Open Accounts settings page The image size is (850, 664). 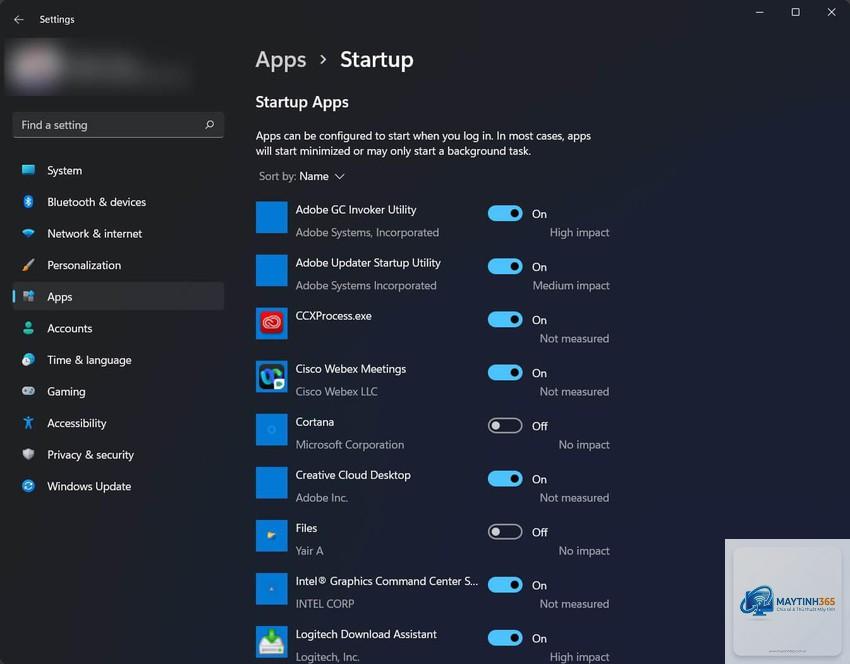(x=118, y=328)
